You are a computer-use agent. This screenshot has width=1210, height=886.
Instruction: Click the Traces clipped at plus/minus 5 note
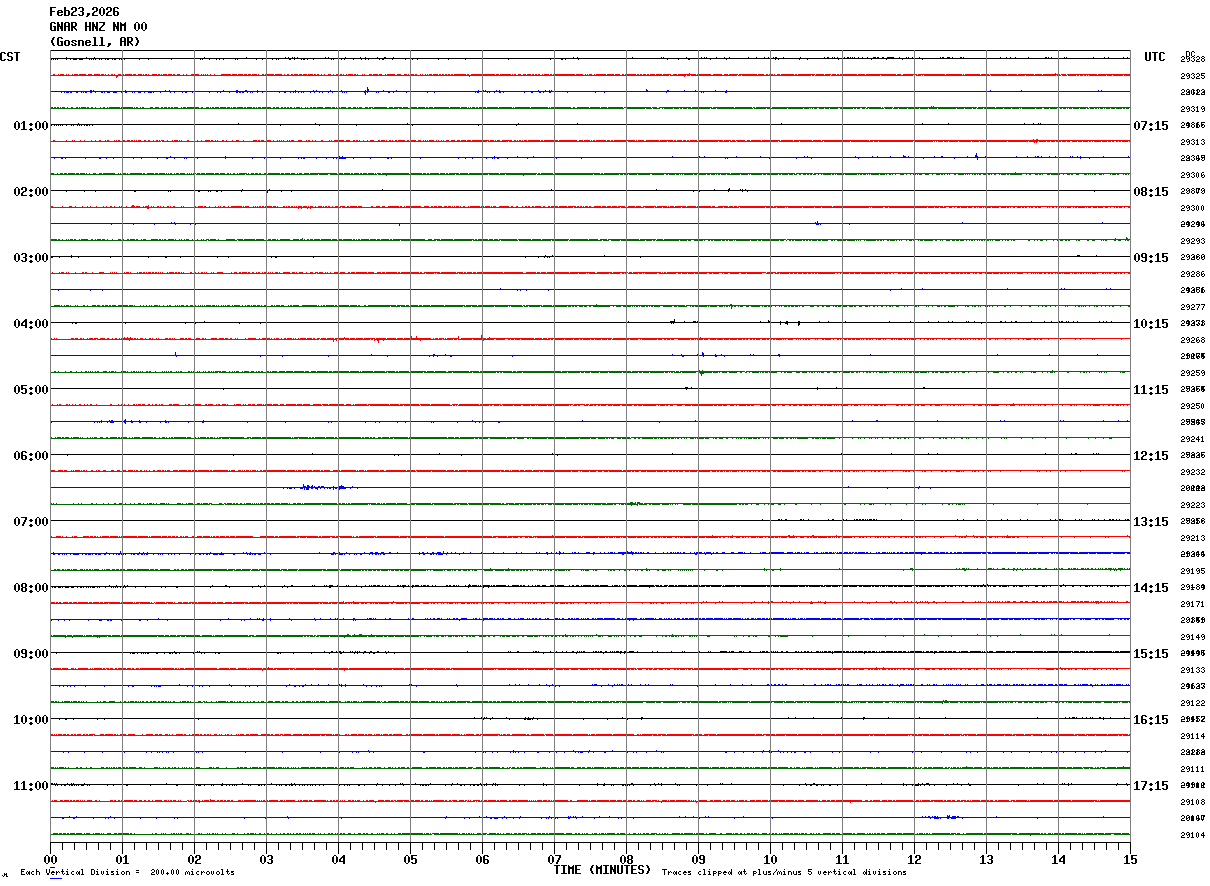tap(784, 873)
